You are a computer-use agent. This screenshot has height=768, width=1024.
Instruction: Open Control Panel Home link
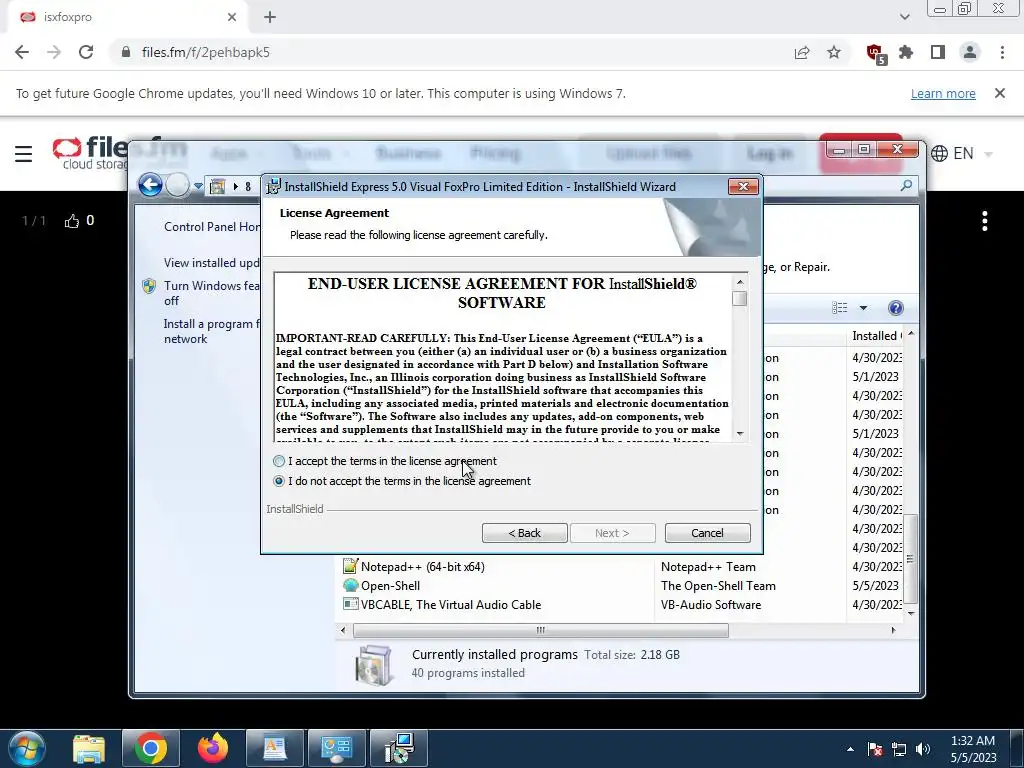(x=212, y=227)
